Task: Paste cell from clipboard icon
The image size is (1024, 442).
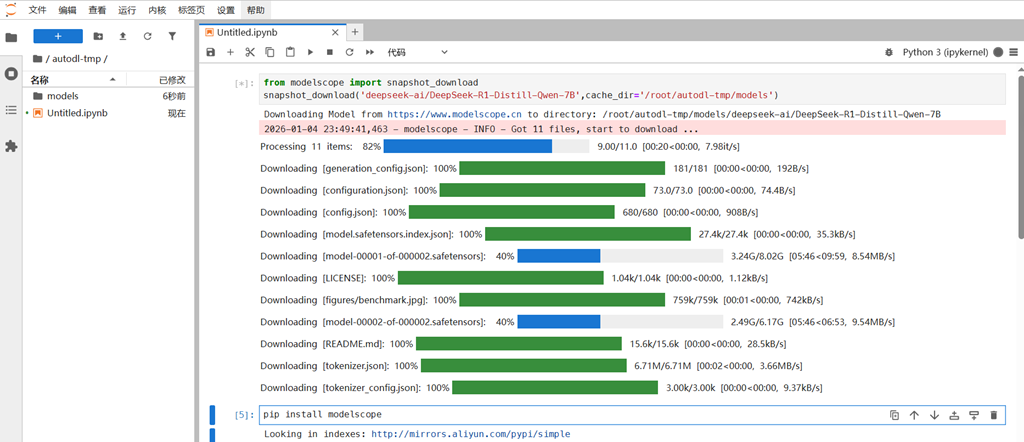Action: point(290,52)
